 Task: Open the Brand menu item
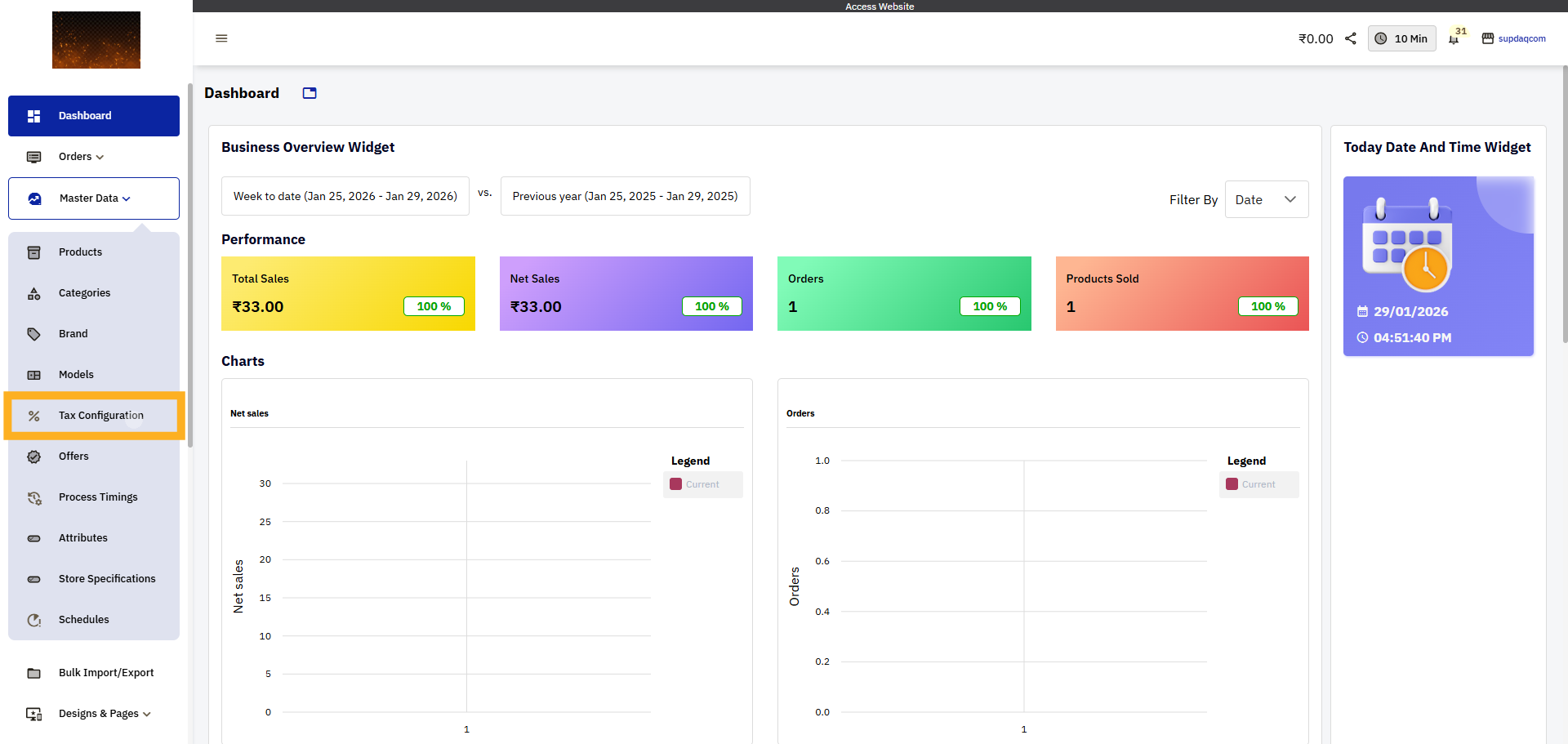tap(94, 334)
